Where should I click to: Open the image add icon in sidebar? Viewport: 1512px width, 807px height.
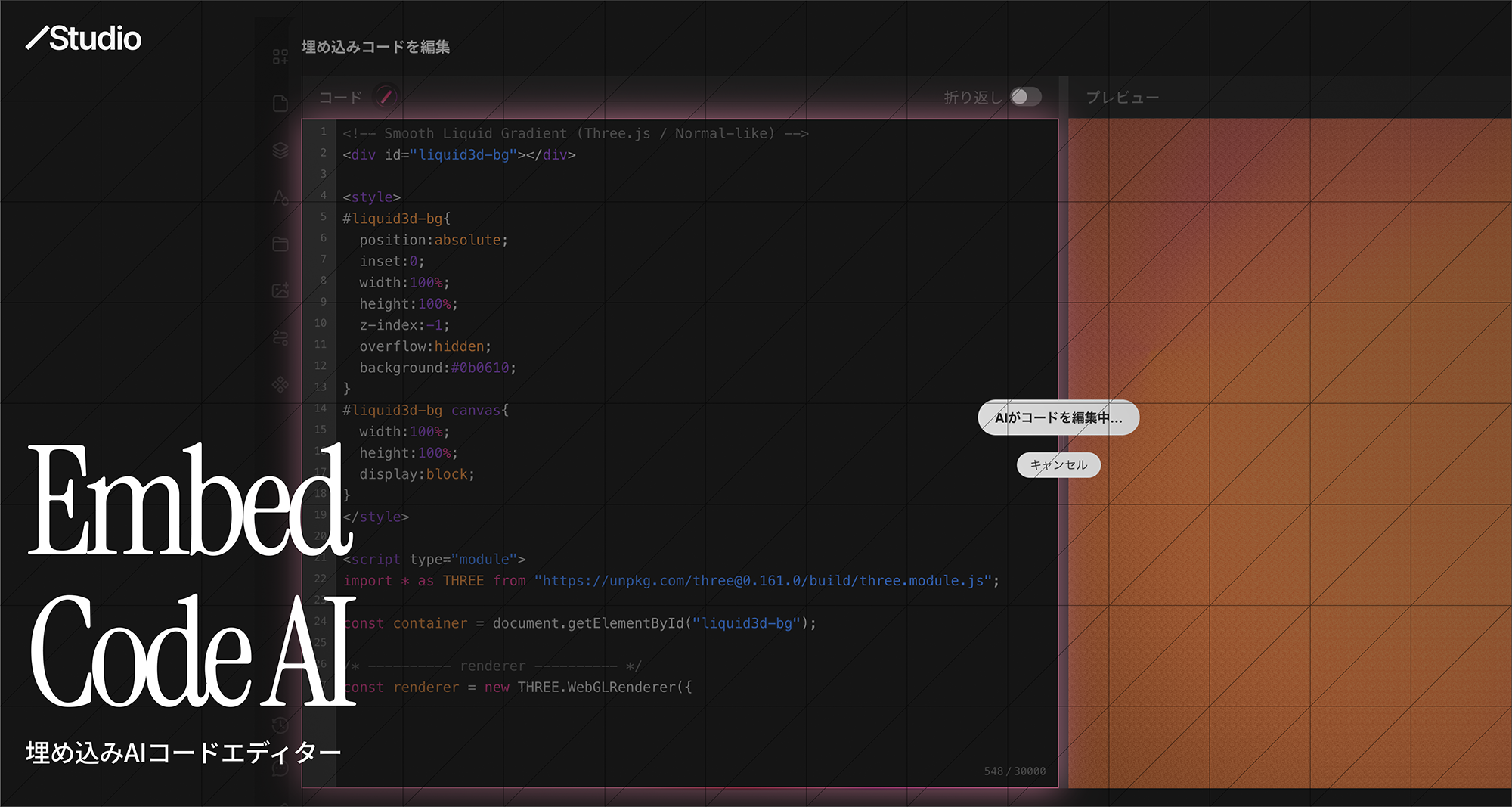coord(280,290)
